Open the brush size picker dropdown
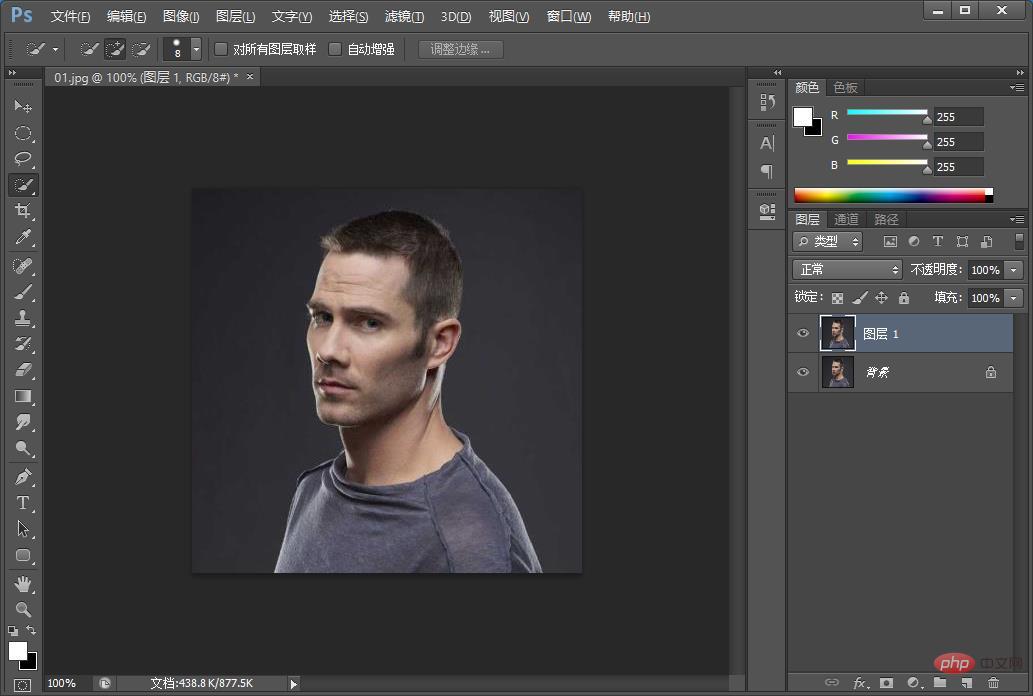1033x696 pixels. point(196,49)
